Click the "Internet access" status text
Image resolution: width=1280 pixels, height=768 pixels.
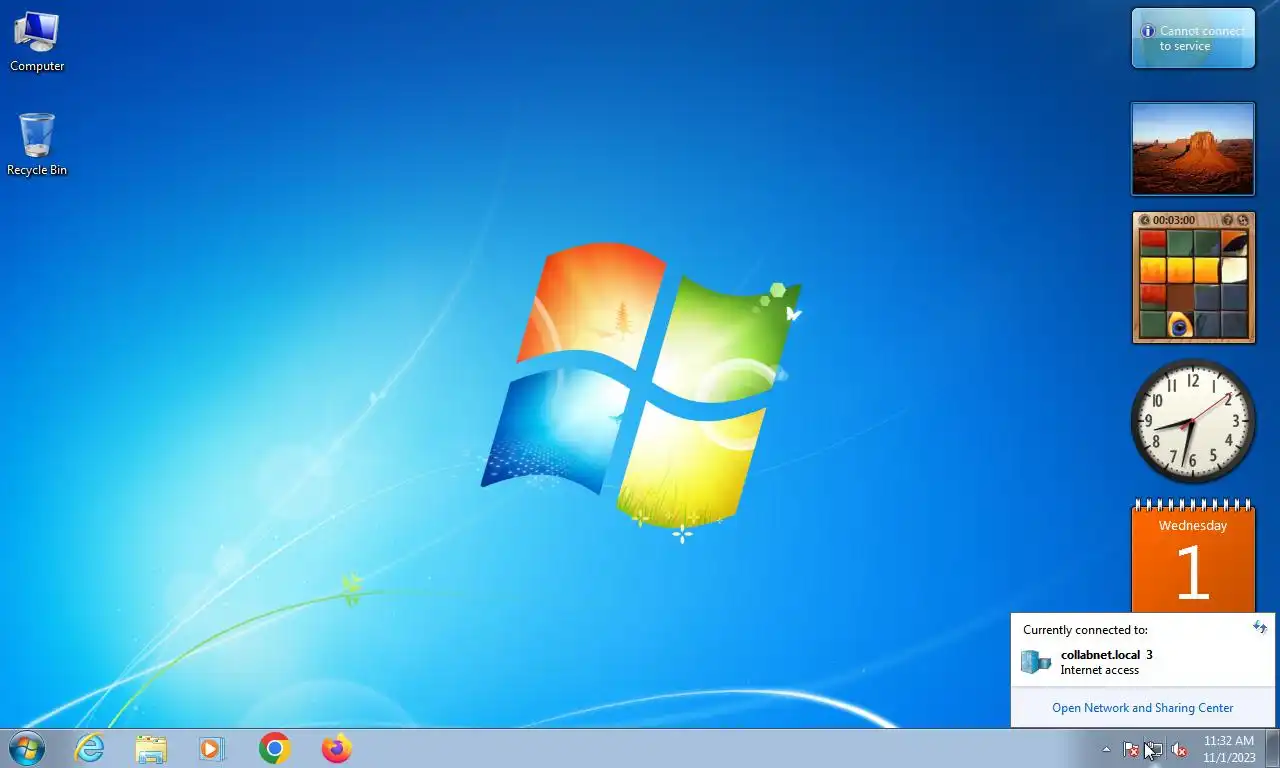[1100, 670]
